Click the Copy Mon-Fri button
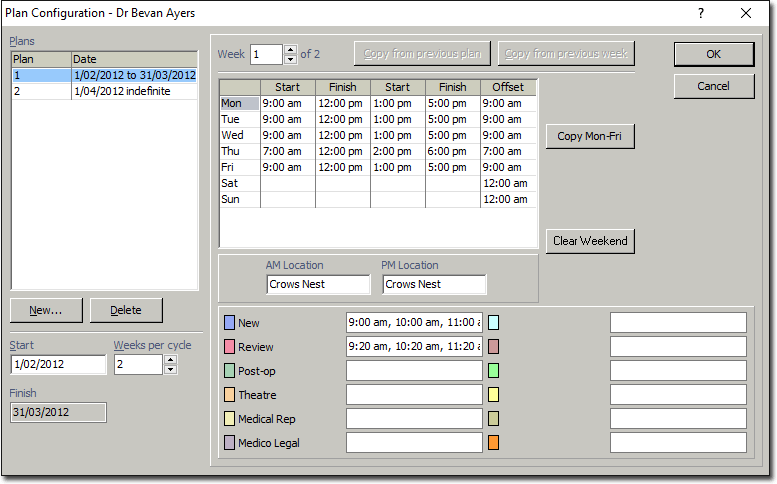This screenshot has height=484, width=777. (x=590, y=136)
